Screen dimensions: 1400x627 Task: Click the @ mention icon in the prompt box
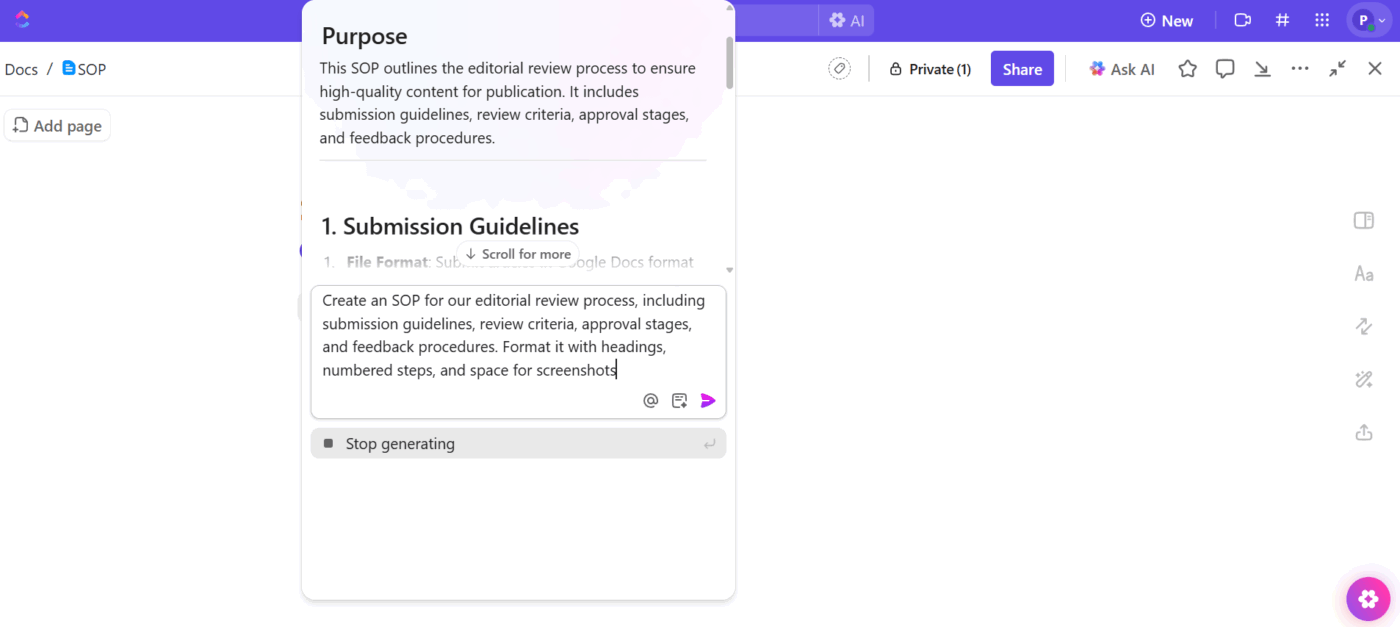pyautogui.click(x=650, y=400)
